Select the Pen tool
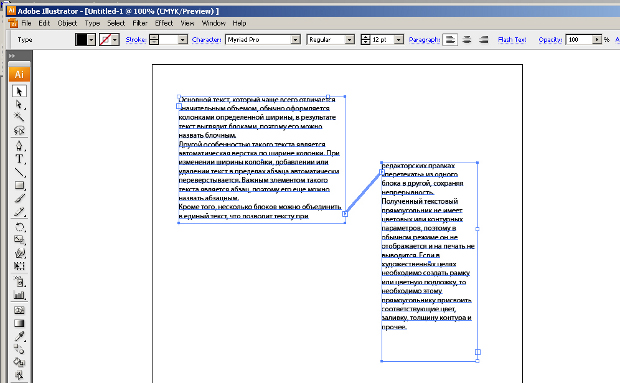 (19, 146)
